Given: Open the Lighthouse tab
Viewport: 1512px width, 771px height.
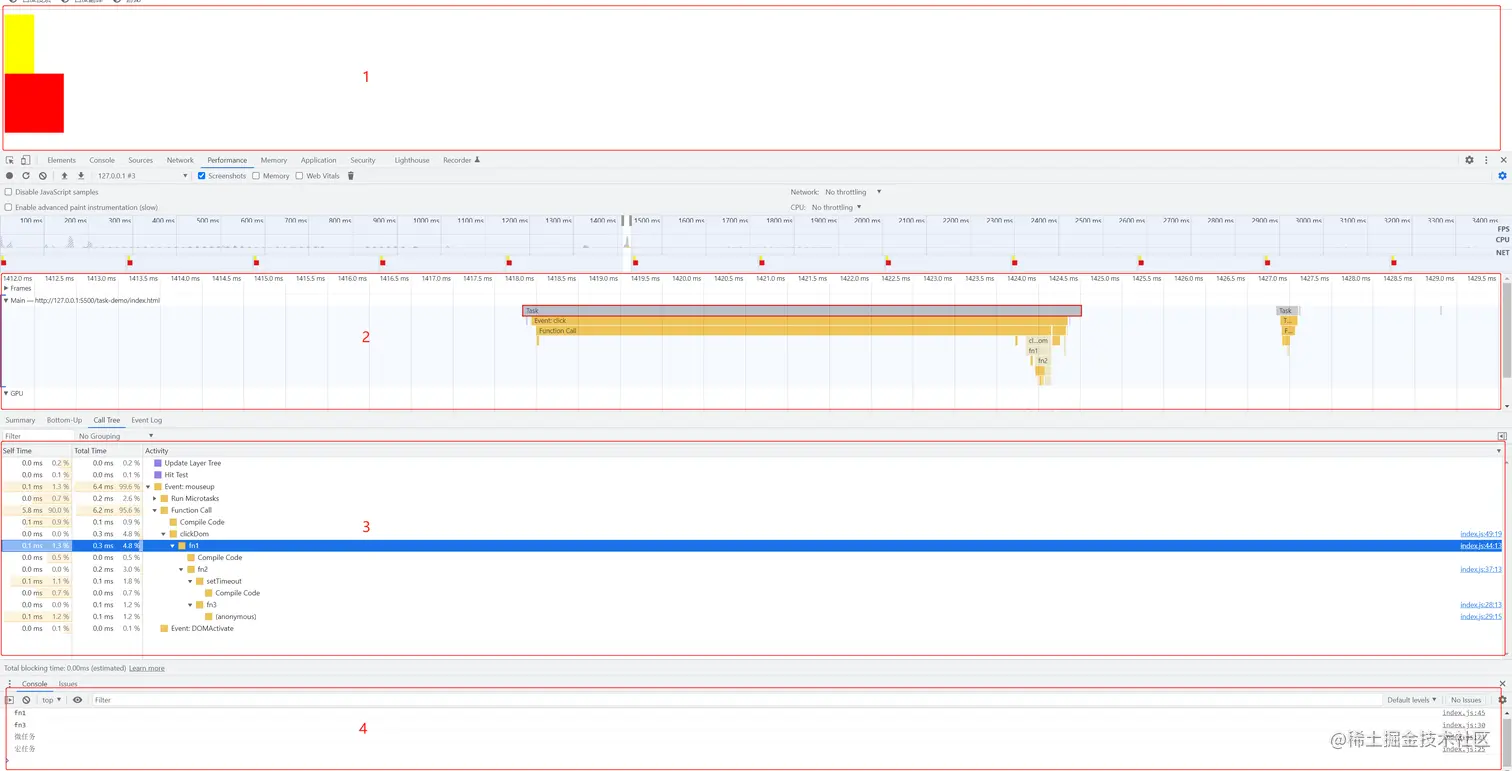Looking at the screenshot, I should pyautogui.click(x=412, y=160).
